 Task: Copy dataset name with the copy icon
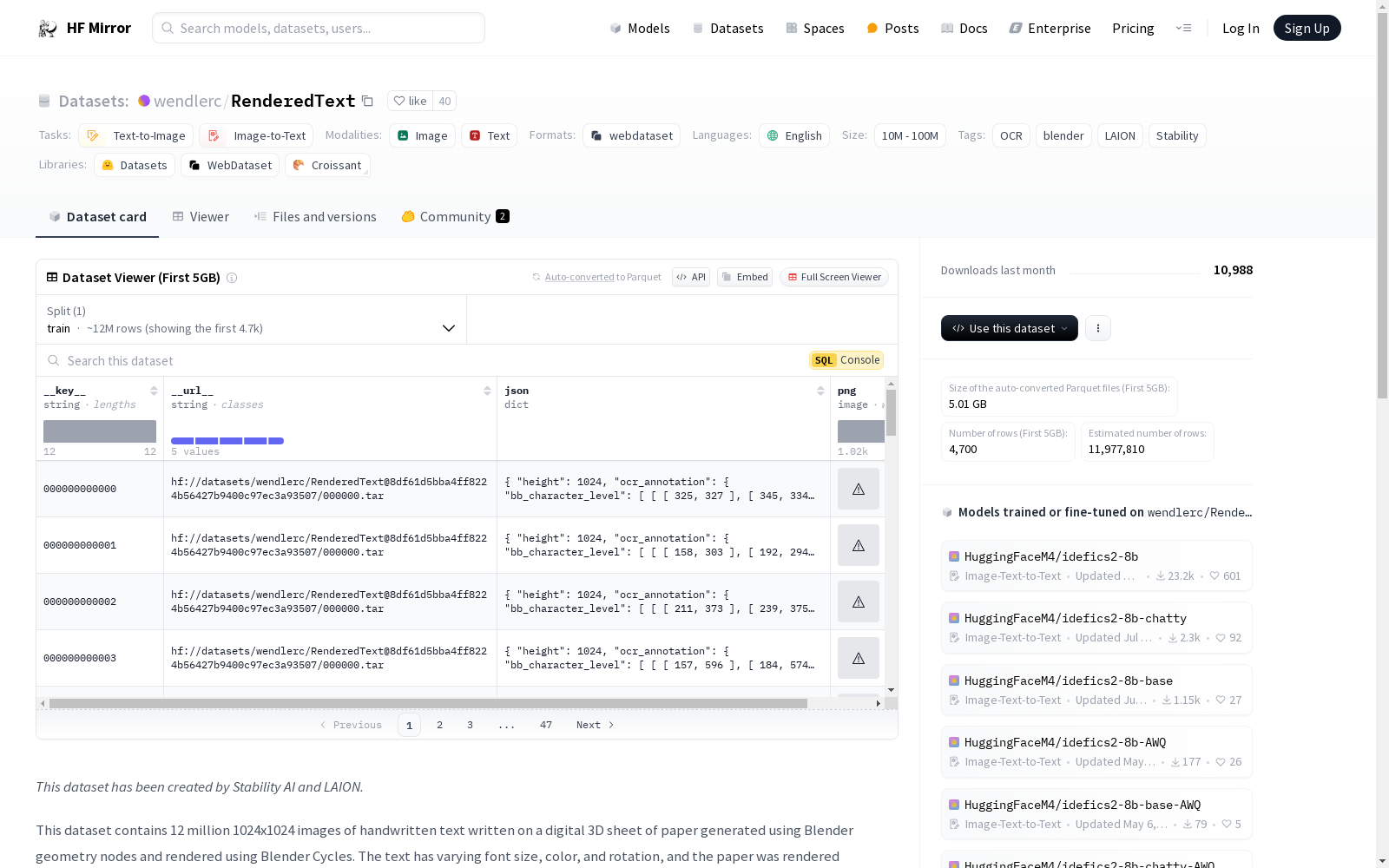point(367,101)
